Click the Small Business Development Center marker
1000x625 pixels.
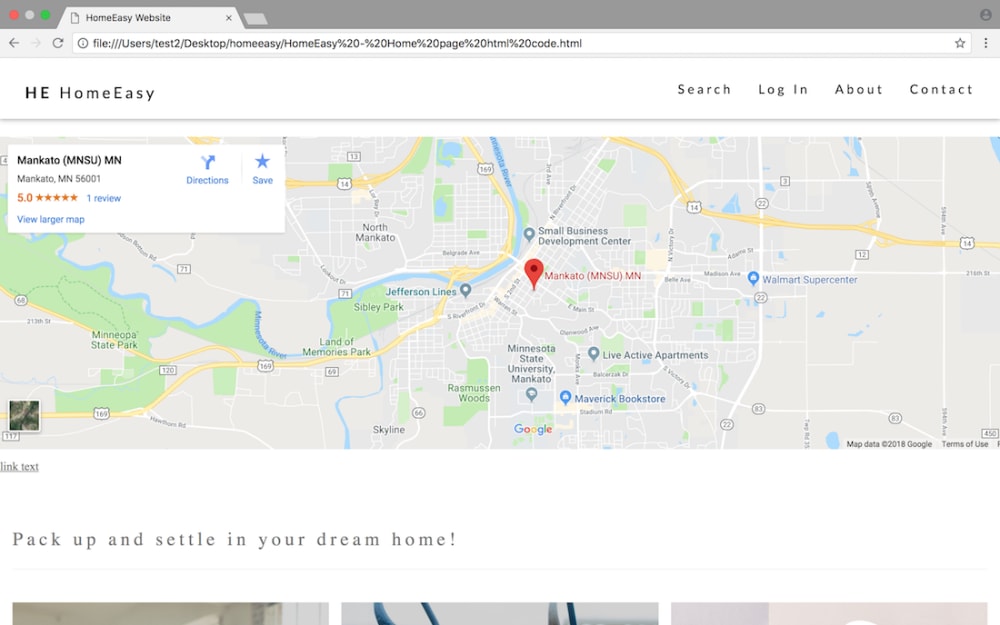(529, 235)
